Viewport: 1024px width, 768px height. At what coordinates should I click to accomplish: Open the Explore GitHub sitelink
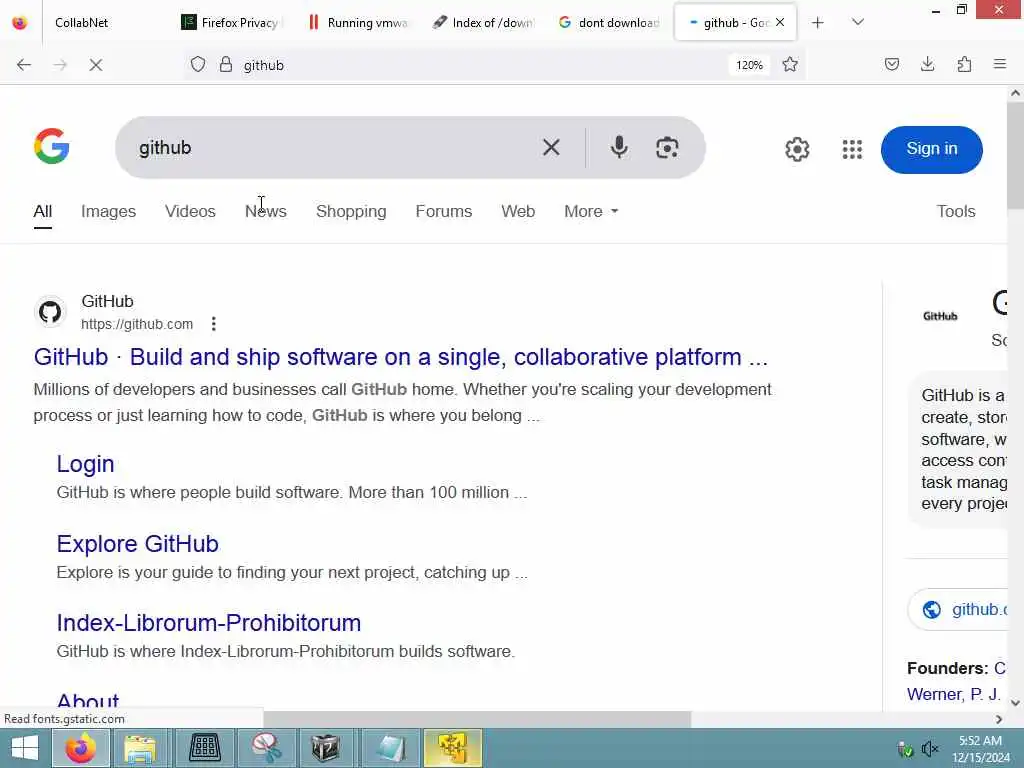point(138,543)
